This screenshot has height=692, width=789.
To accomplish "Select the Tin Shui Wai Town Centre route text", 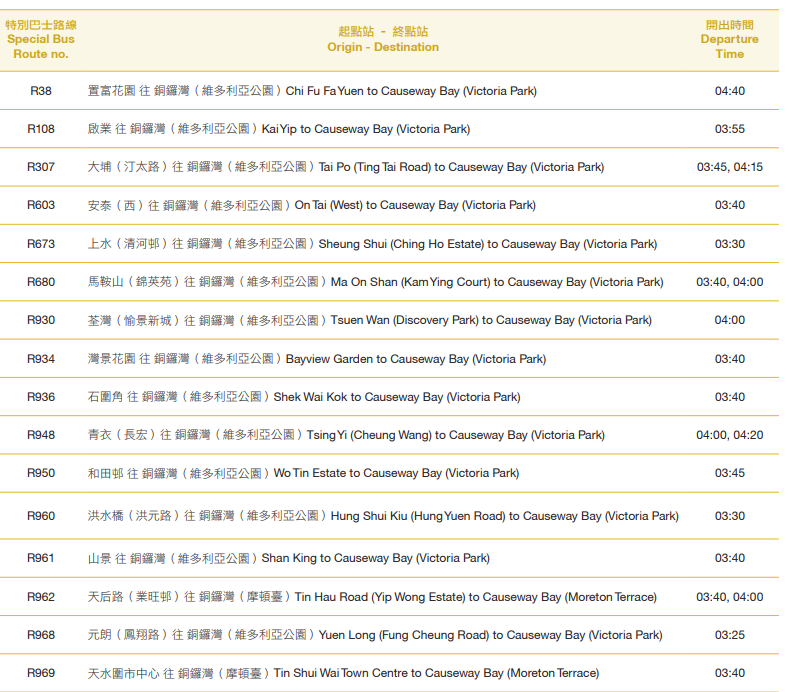I will (343, 673).
